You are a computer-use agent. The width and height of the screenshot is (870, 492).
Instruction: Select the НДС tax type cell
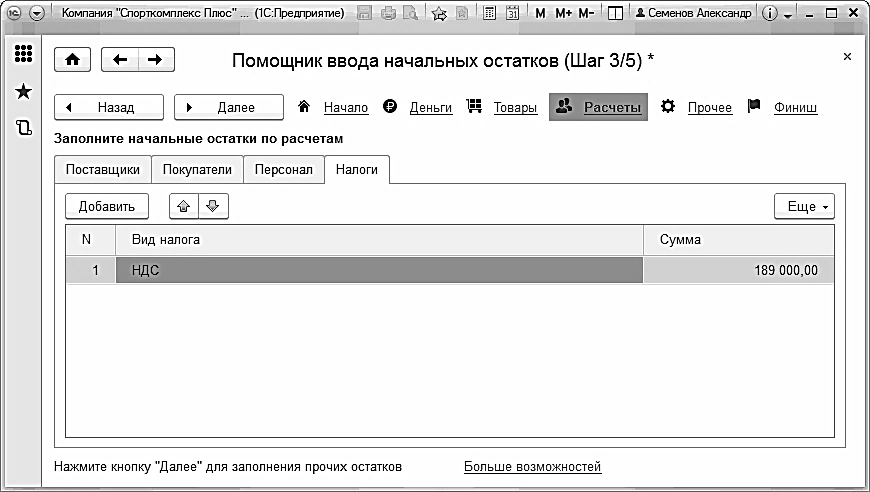380,270
